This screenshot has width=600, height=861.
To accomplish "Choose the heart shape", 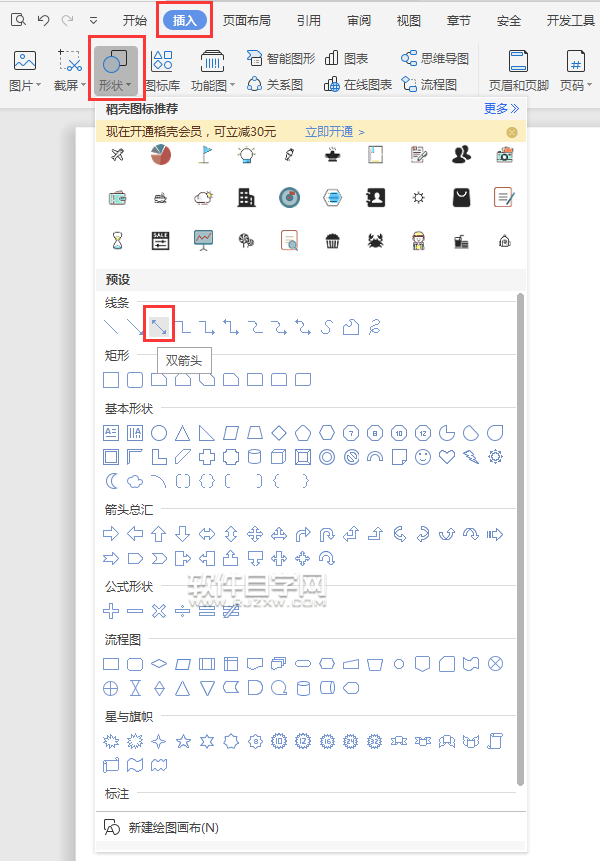I will [447, 457].
